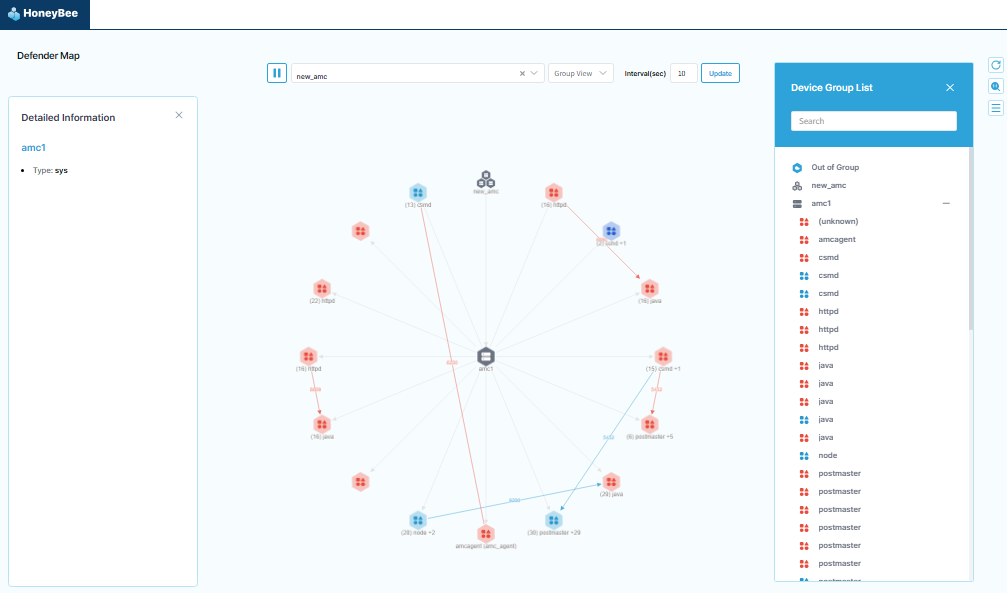The height and width of the screenshot is (593, 1007).
Task: Select node in device list
Action: (x=828, y=455)
